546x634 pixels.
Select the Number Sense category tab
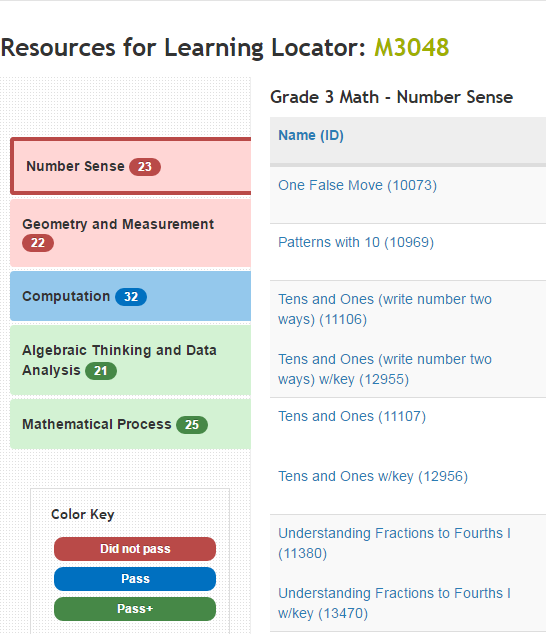131,166
